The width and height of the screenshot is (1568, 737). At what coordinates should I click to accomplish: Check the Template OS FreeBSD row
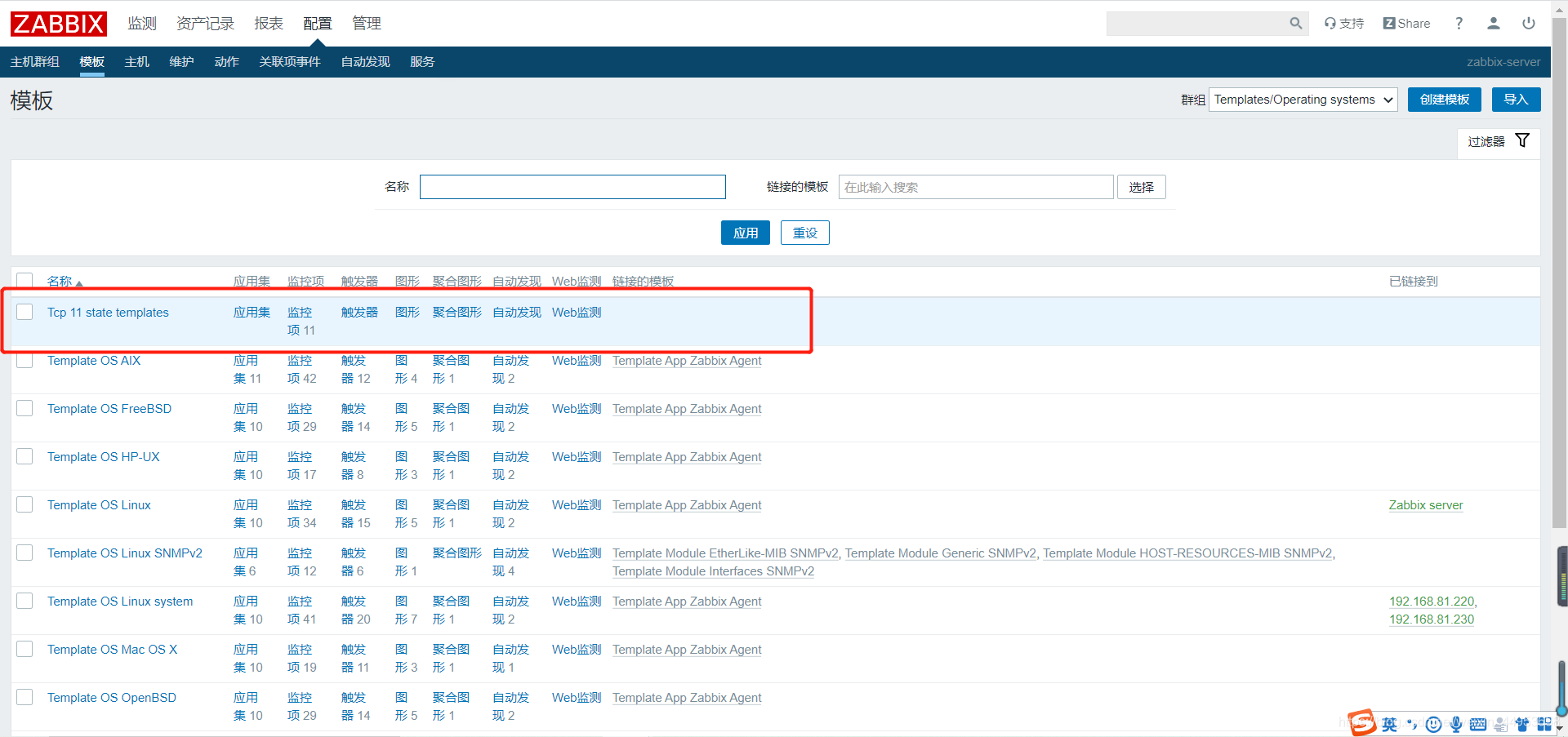[x=24, y=408]
